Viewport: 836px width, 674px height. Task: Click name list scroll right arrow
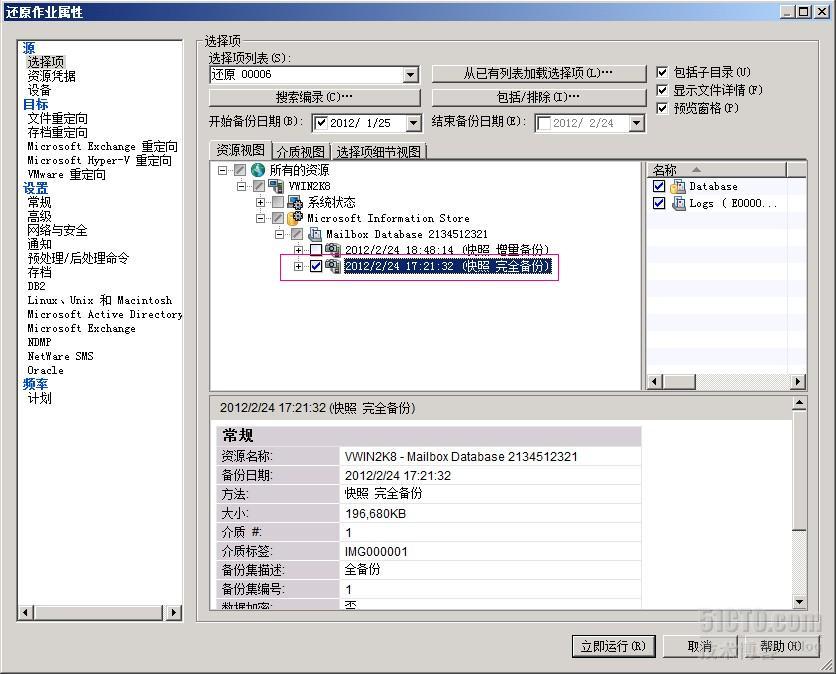pos(798,382)
